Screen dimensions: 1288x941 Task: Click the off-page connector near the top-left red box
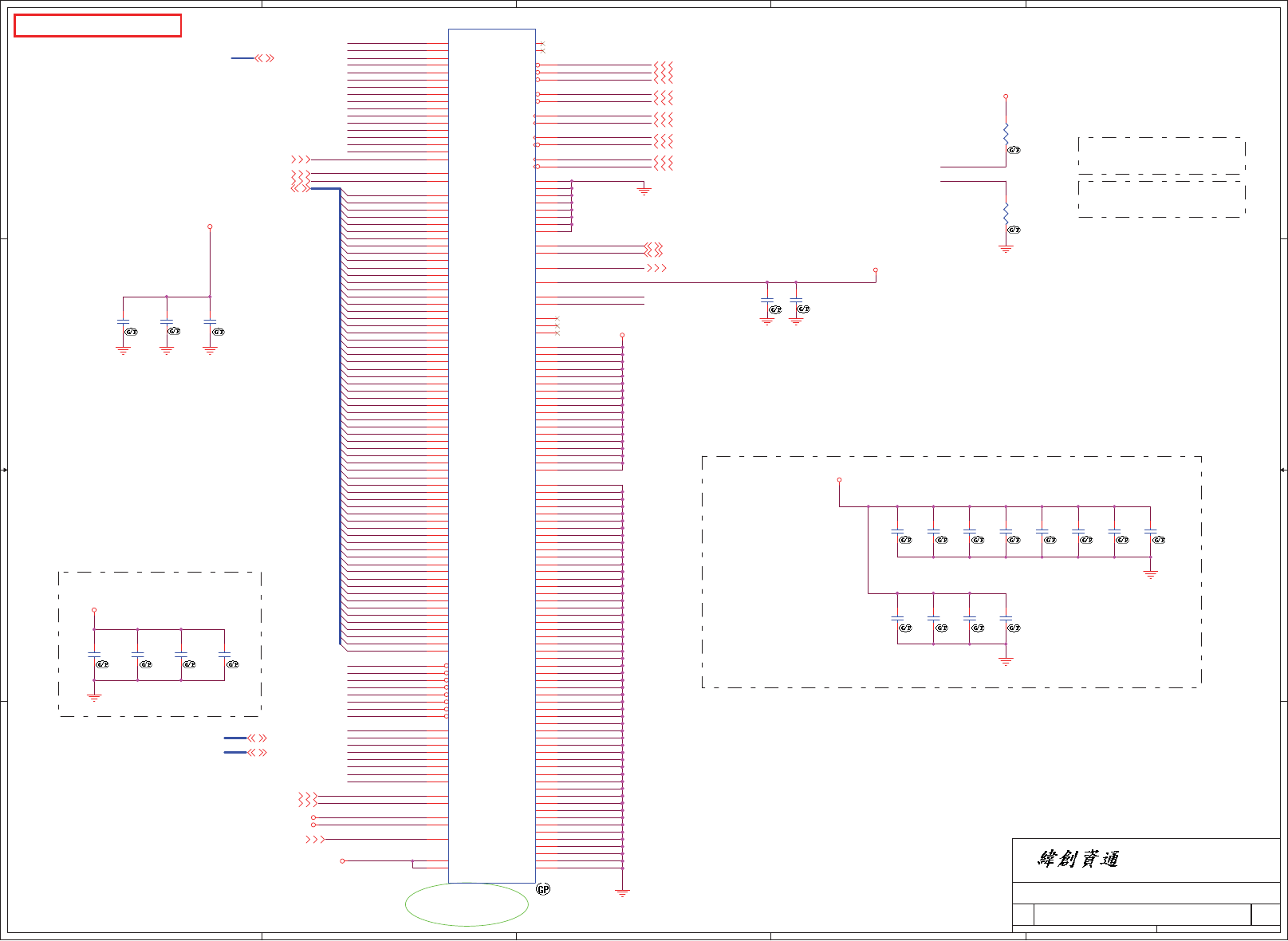(265, 58)
